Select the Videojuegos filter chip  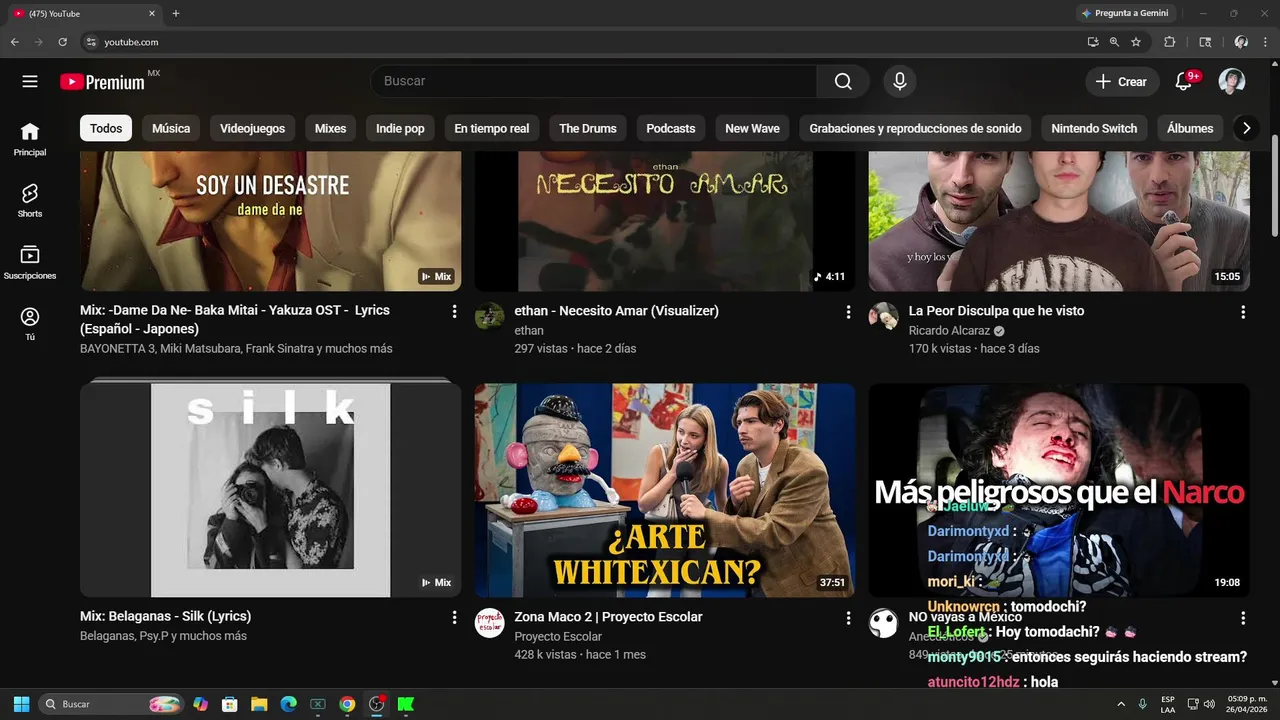tap(252, 128)
